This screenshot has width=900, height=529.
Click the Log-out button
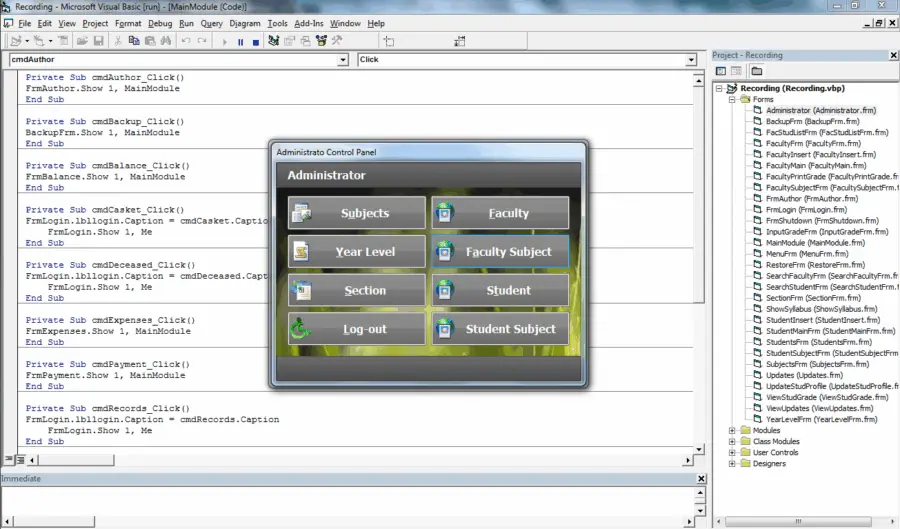[x=356, y=329]
